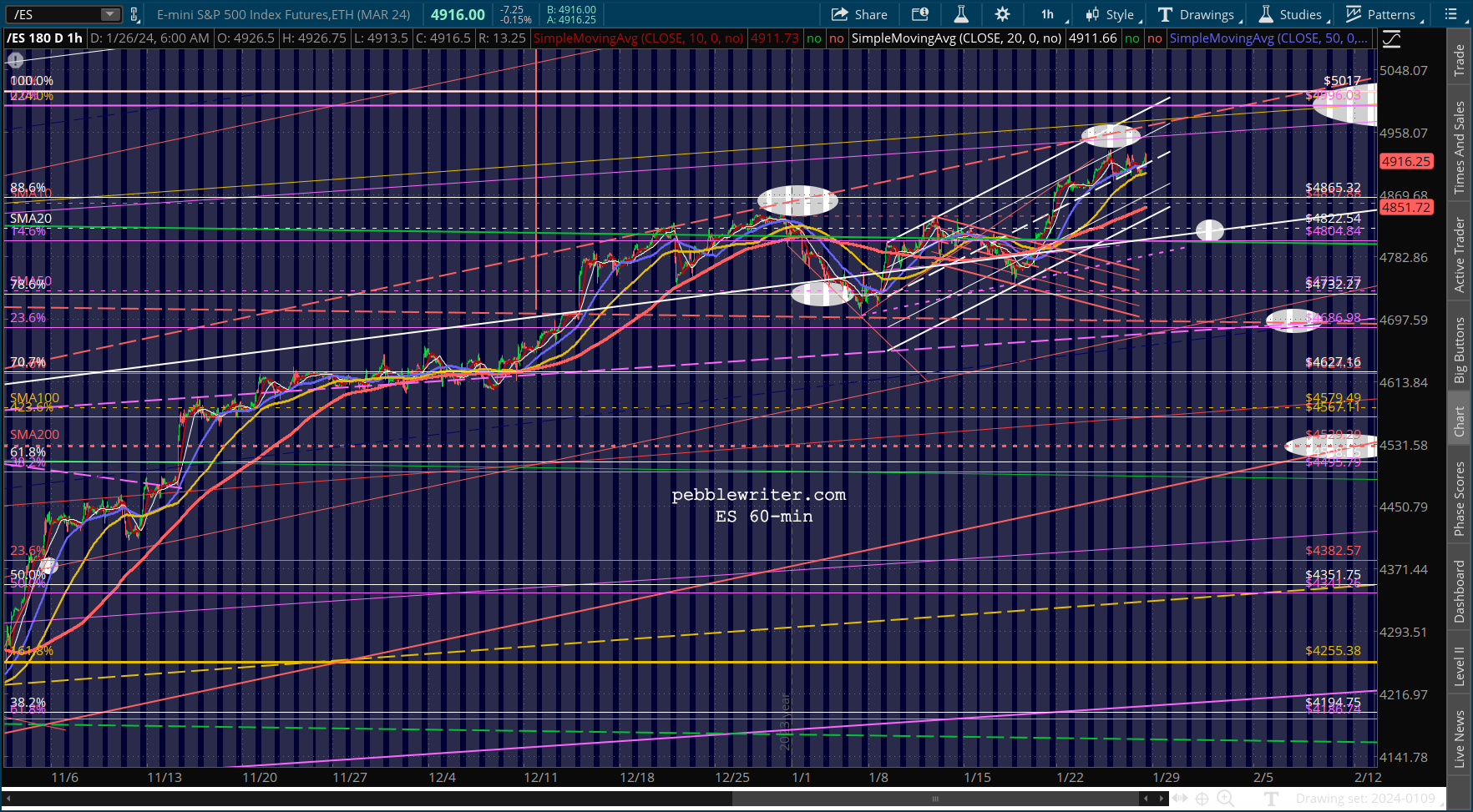1473x812 pixels.
Task: Click the pan/expand arrows icon in bottom bar
Action: click(x=1180, y=799)
